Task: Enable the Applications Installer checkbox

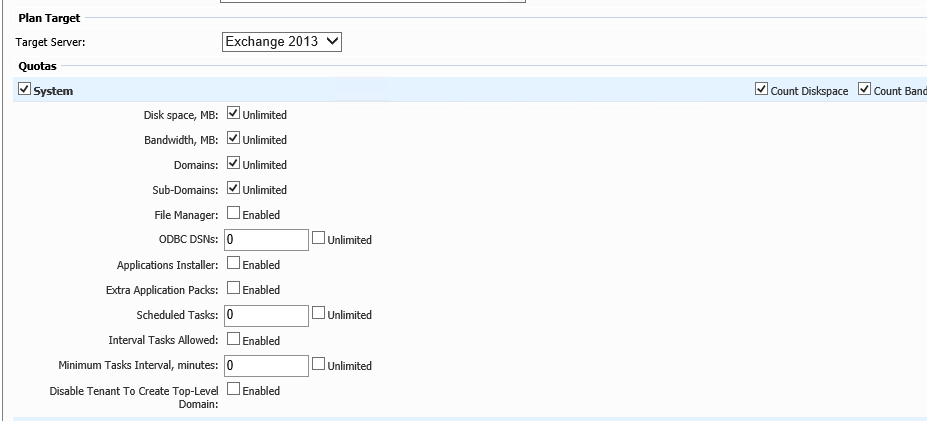Action: [x=234, y=263]
